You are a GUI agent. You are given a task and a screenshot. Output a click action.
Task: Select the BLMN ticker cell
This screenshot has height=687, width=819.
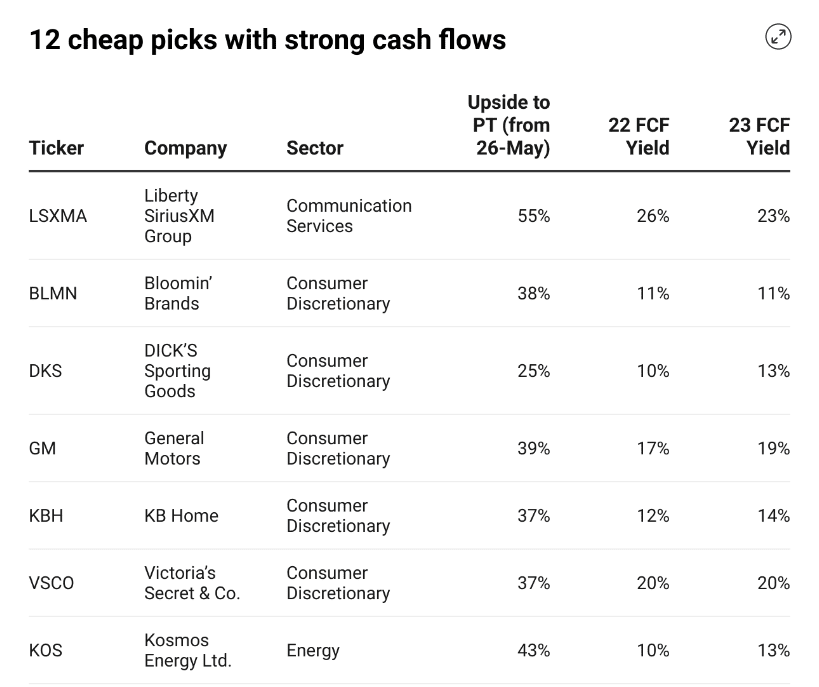tap(53, 294)
